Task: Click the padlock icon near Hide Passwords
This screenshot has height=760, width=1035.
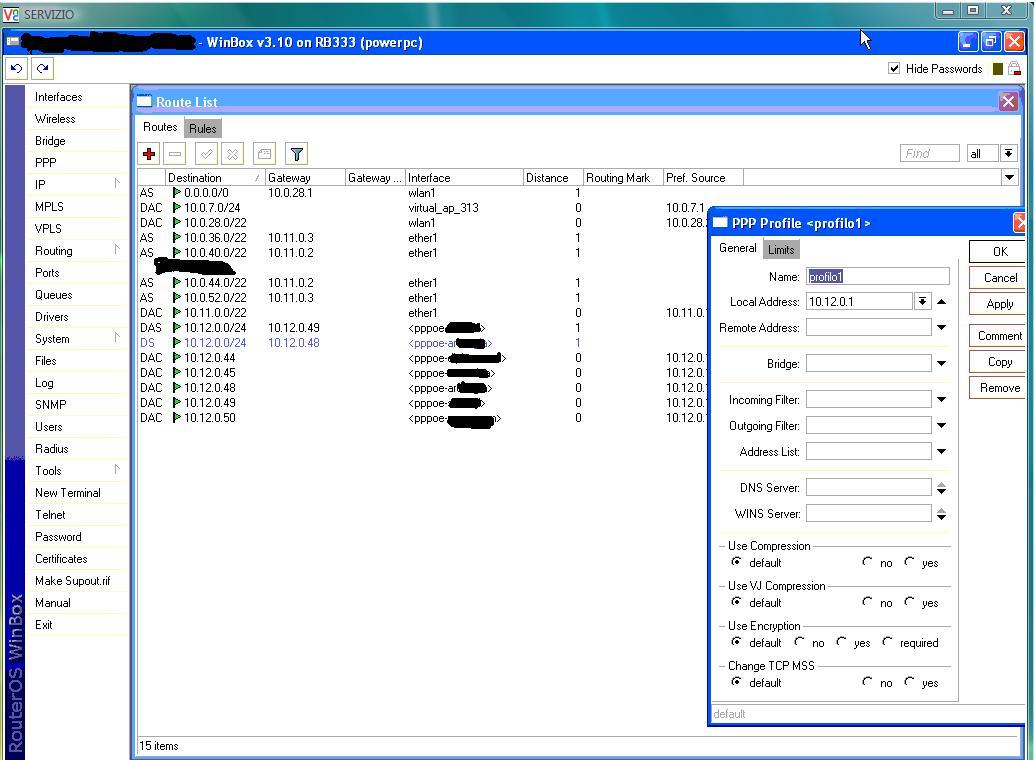Action: click(1015, 69)
